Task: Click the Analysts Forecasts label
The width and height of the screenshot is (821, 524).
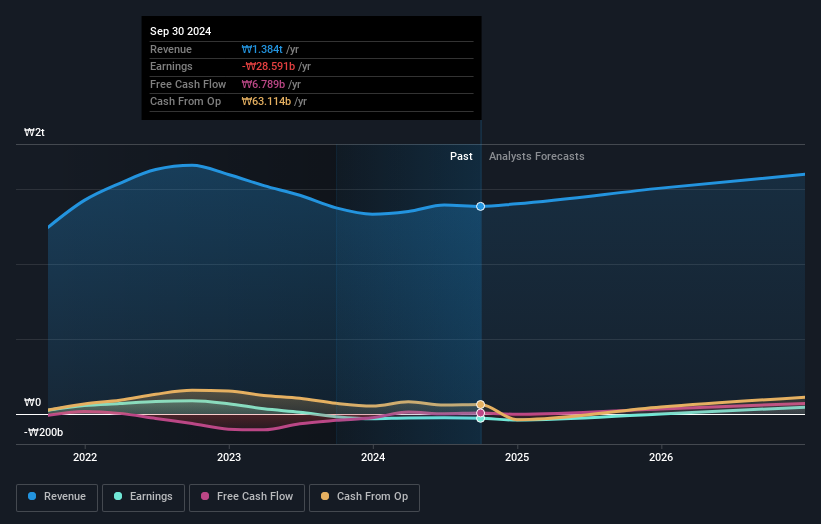Action: [537, 156]
